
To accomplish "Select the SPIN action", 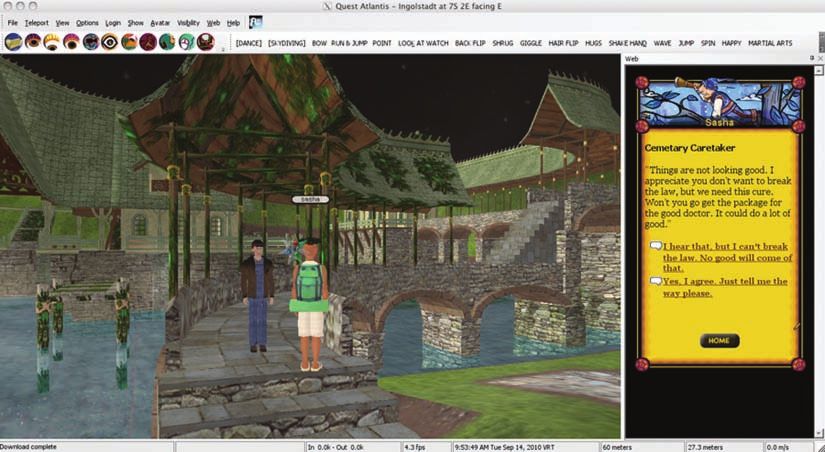I will coord(708,43).
